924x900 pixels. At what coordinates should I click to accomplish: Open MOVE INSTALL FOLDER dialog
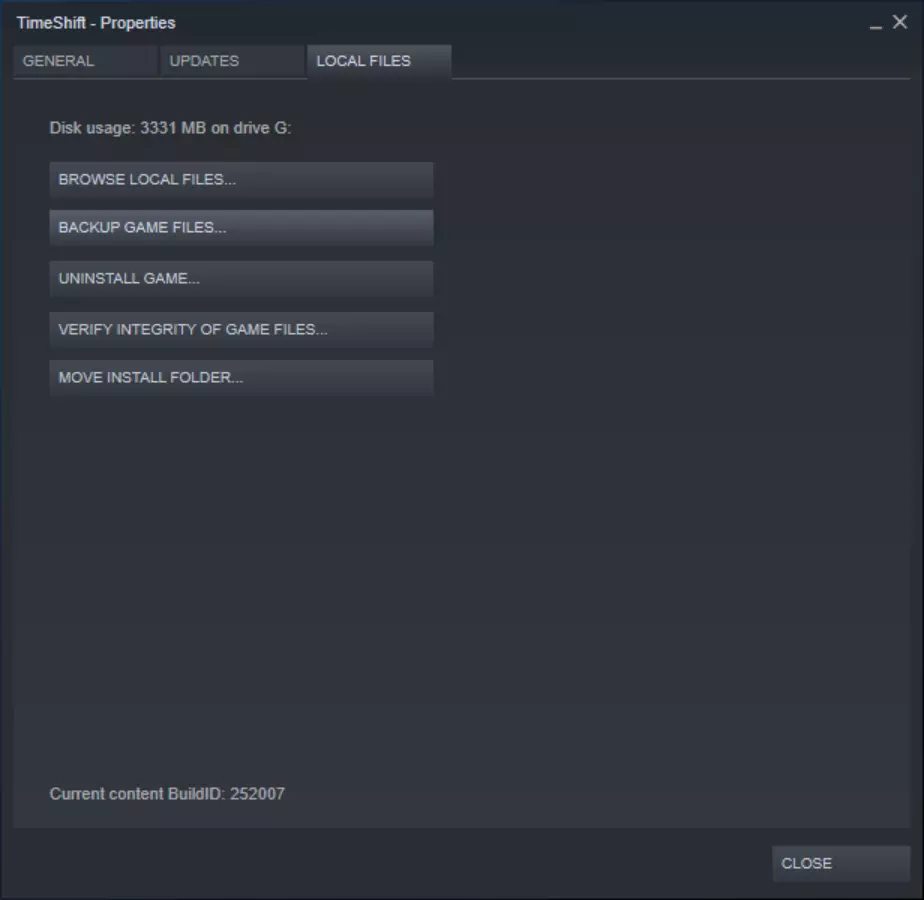click(x=242, y=377)
